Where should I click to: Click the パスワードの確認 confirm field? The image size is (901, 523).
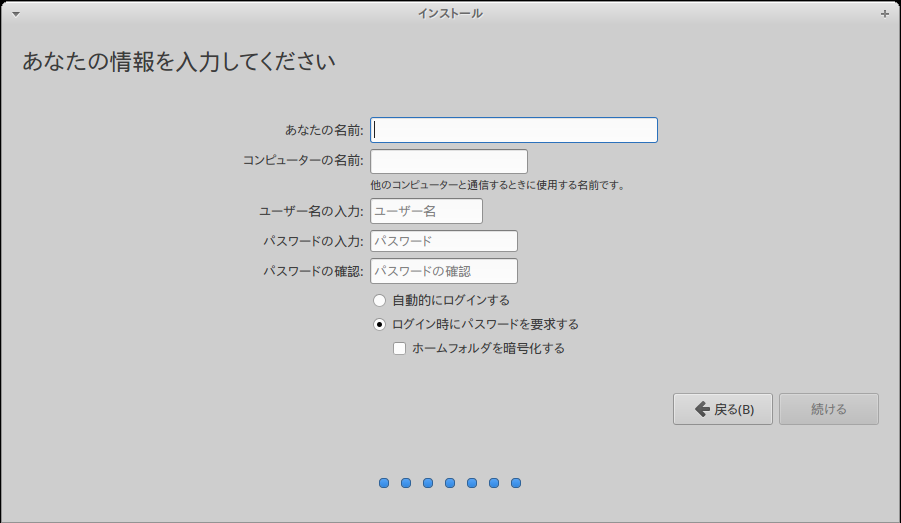(444, 271)
